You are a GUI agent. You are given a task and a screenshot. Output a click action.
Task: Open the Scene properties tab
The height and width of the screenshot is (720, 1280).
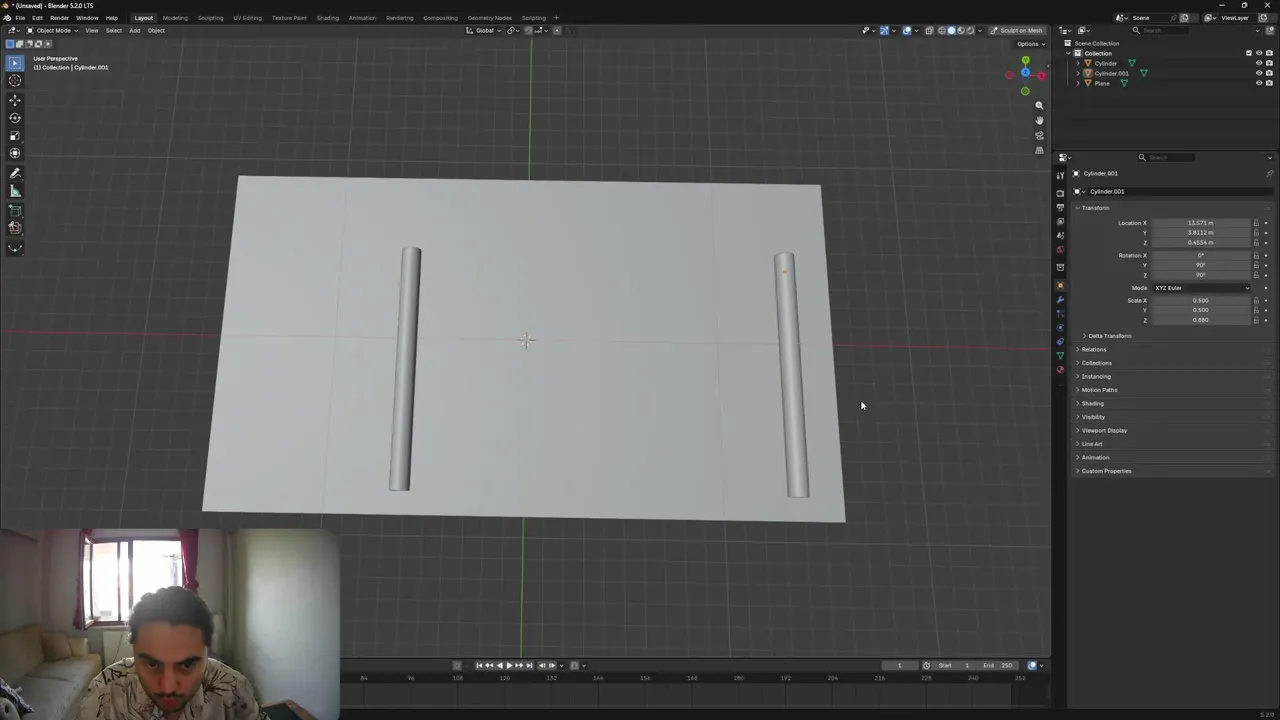click(x=1061, y=235)
